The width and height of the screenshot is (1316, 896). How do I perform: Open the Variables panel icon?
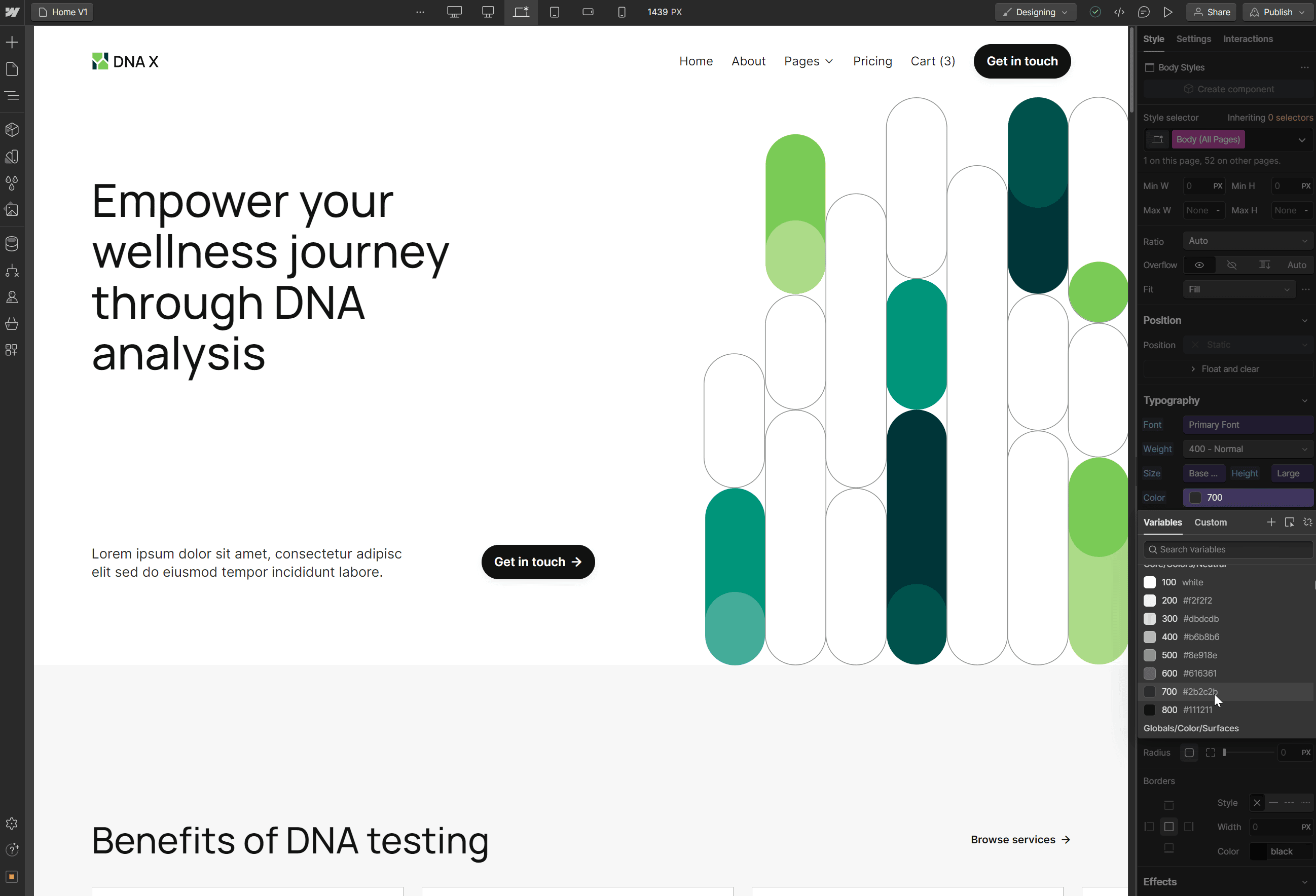[12, 156]
